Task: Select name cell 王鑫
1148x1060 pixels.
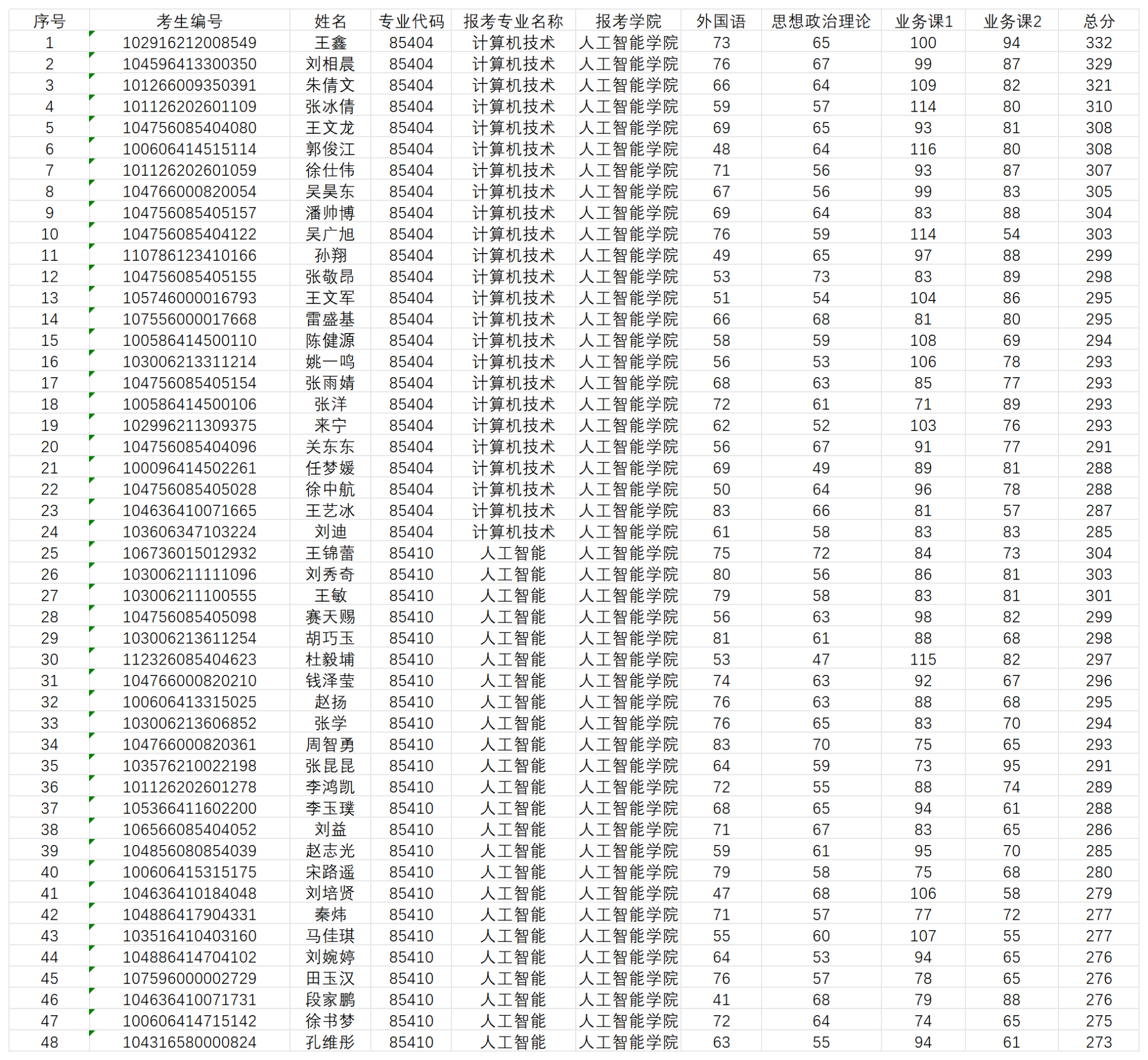Action: tap(331, 43)
